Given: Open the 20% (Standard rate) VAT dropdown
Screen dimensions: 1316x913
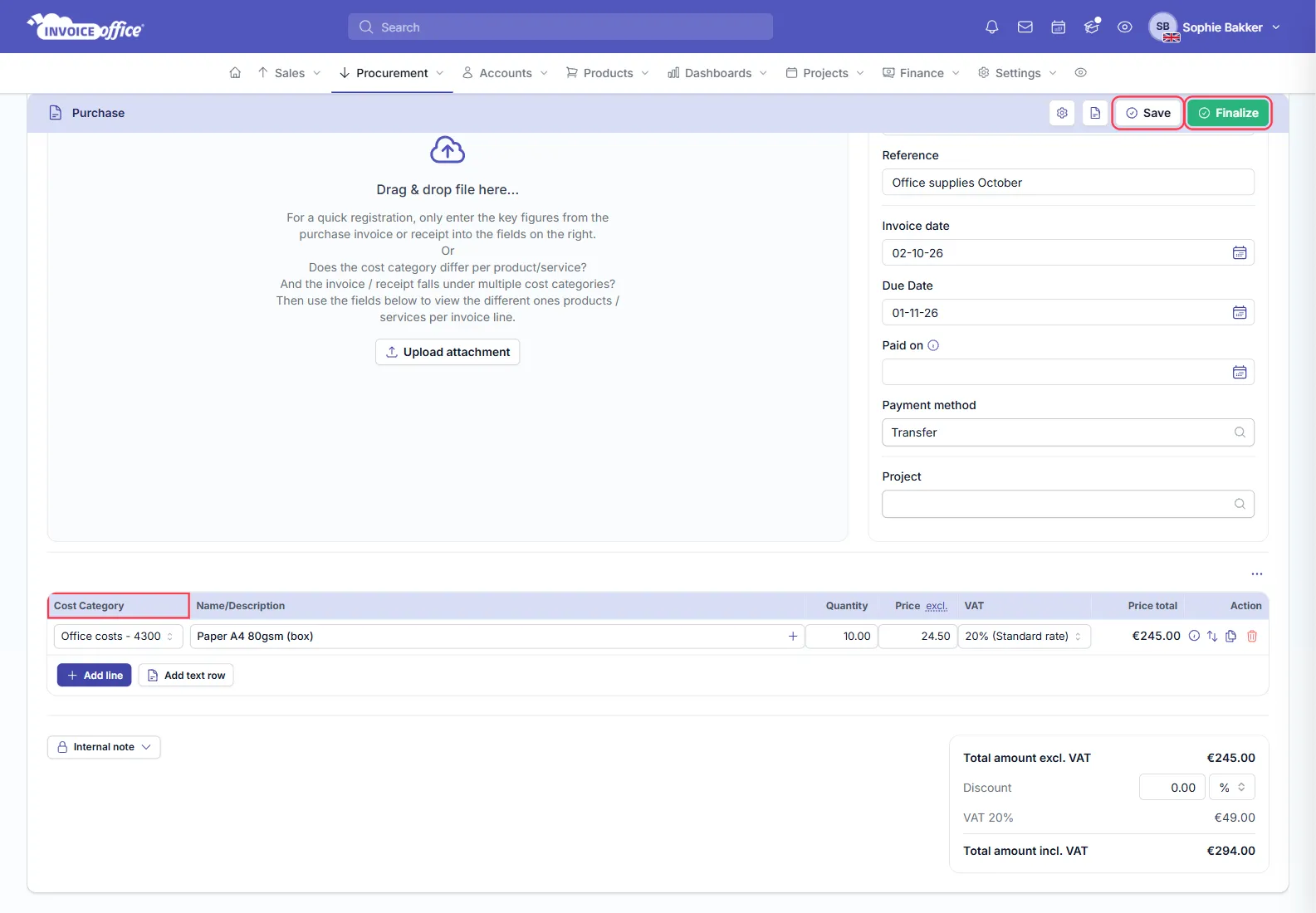Looking at the screenshot, I should pyautogui.click(x=1025, y=637).
